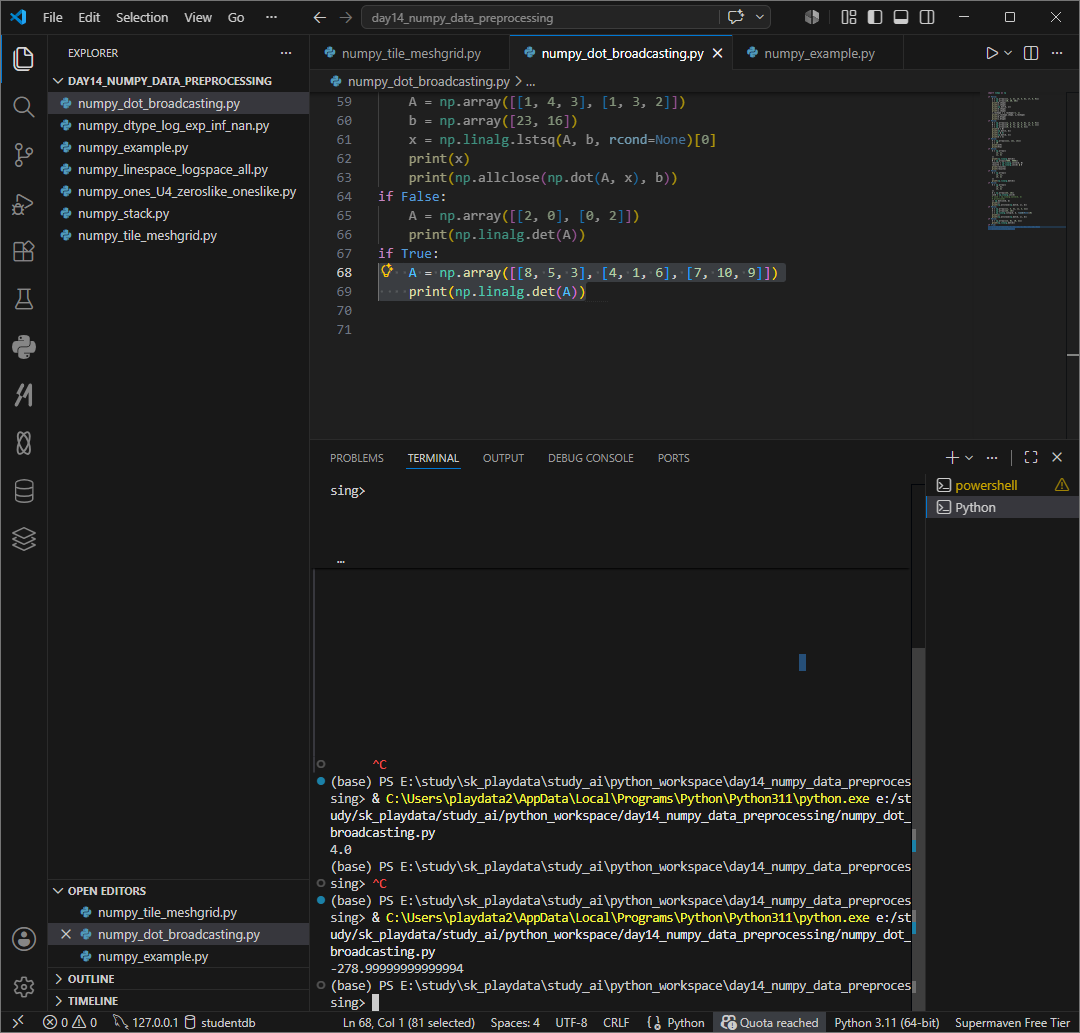Switch to numpy_tile_meshgrid.py editor tab
The width and height of the screenshot is (1080, 1033).
click(411, 53)
